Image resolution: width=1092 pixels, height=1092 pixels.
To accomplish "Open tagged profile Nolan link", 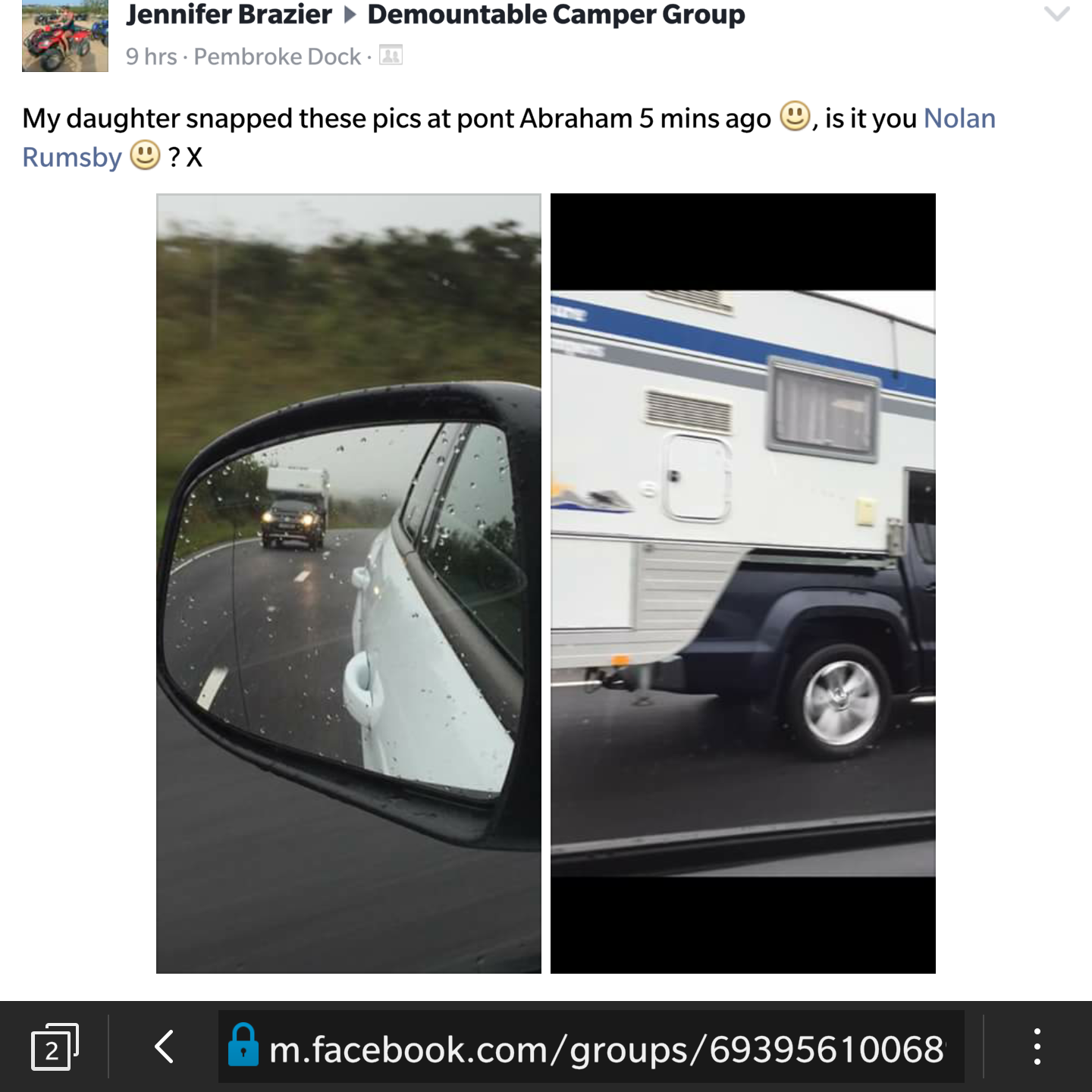I will (x=959, y=118).
